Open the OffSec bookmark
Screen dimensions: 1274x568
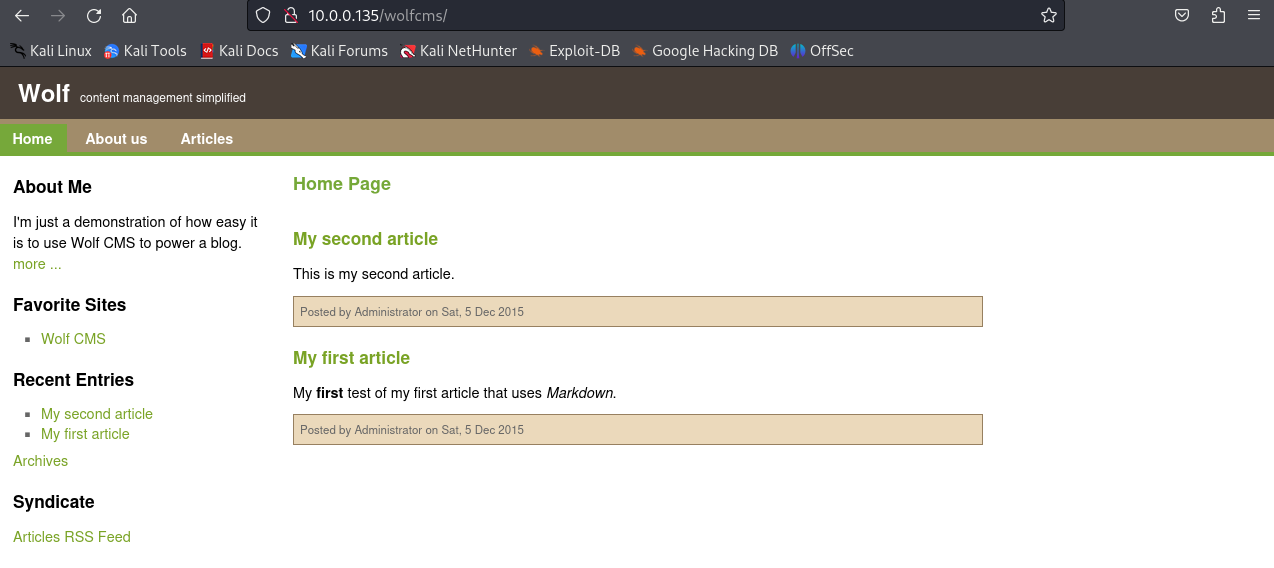(822, 50)
